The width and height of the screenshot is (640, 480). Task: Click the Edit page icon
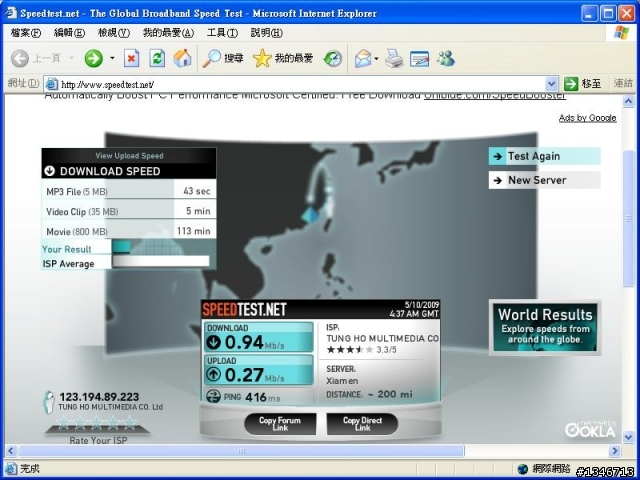(420, 58)
